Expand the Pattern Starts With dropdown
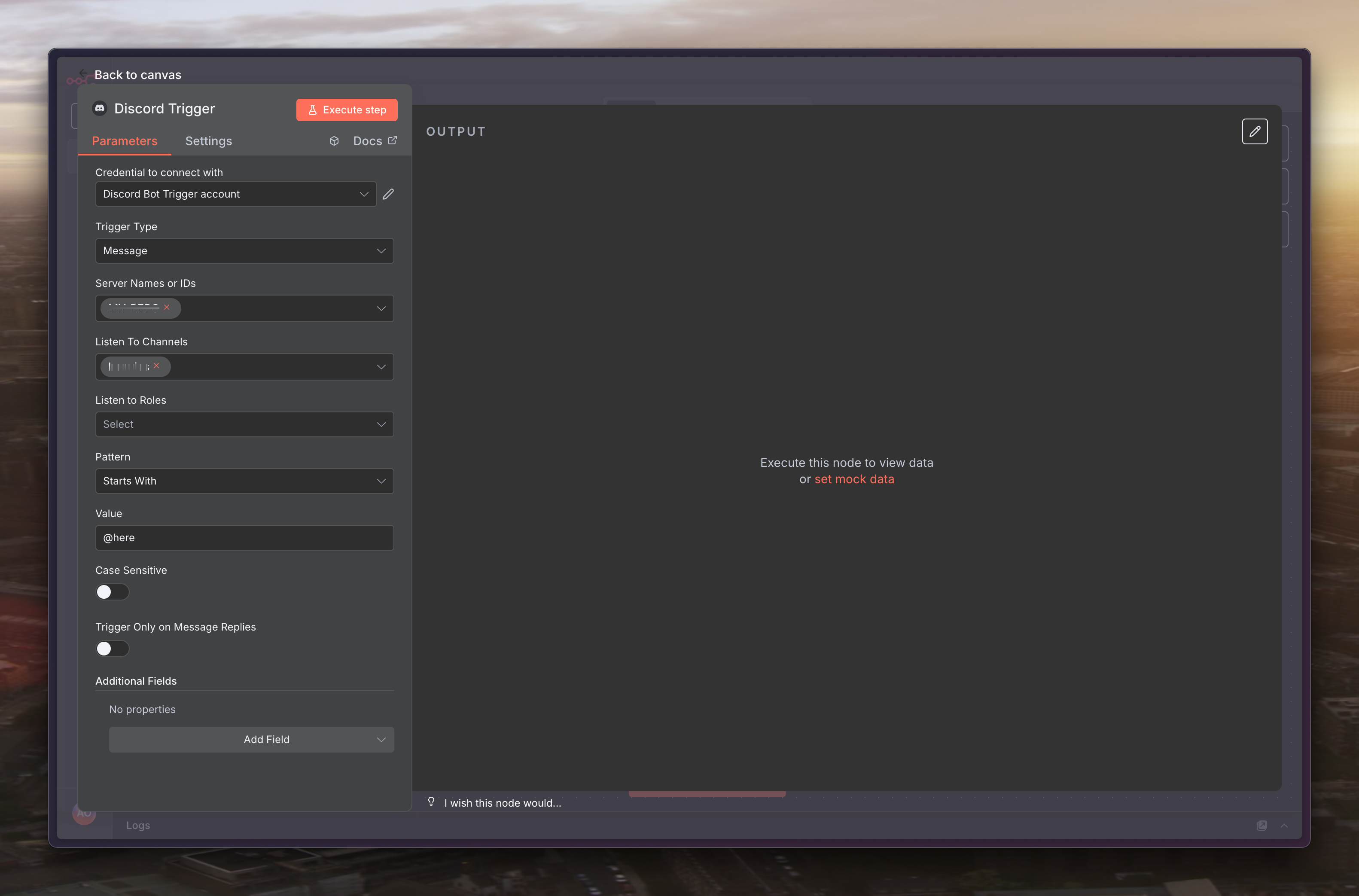Image resolution: width=1359 pixels, height=896 pixels. click(x=244, y=481)
